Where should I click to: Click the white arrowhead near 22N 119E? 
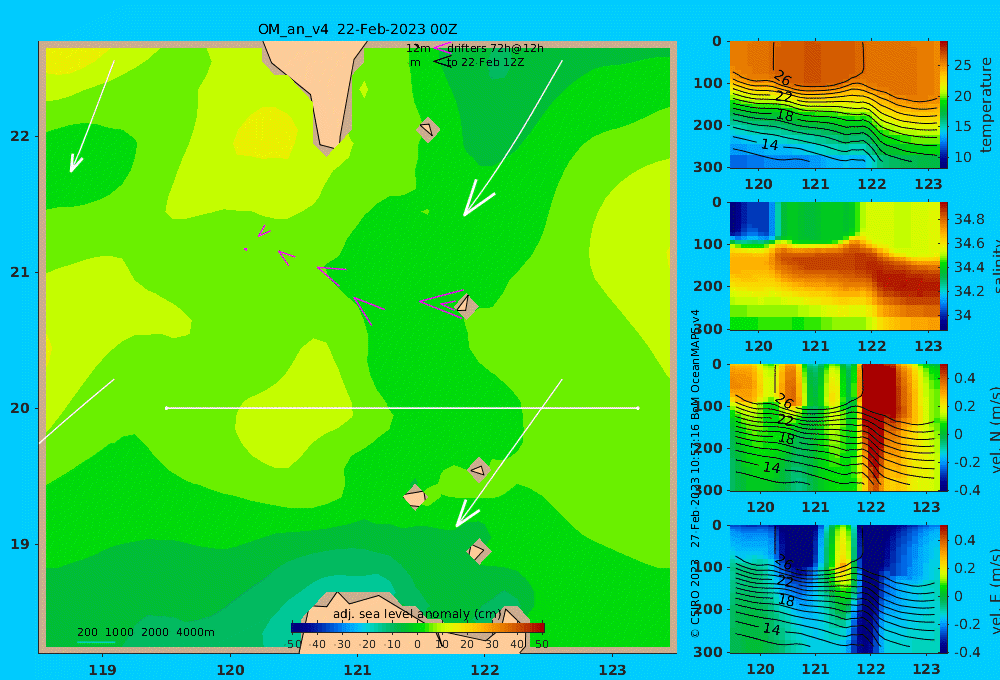[76, 163]
